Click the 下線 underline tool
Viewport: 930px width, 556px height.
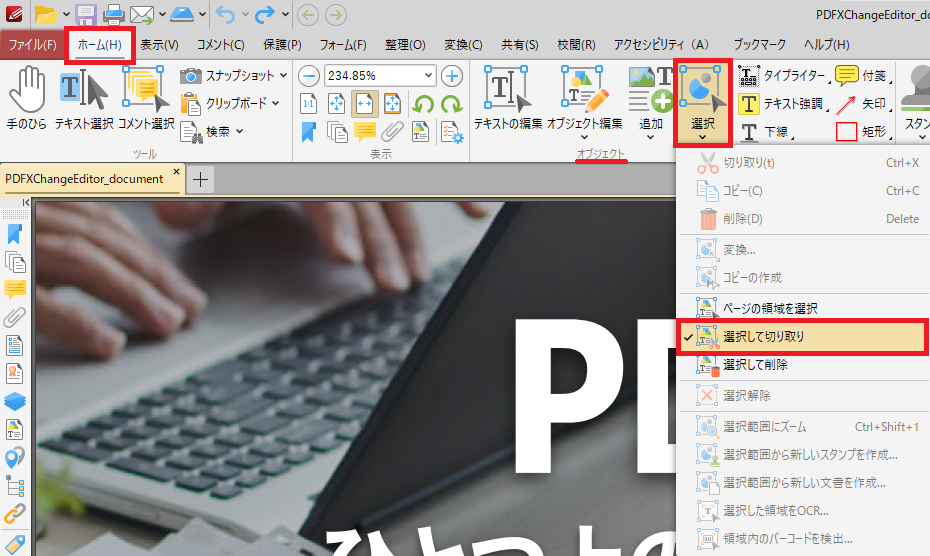(765, 132)
